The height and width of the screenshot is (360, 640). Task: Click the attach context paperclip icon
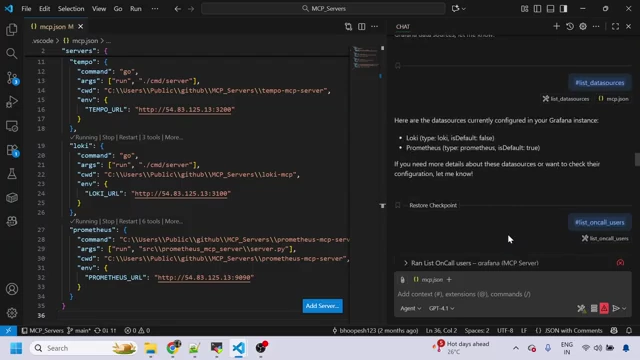coord(402,280)
